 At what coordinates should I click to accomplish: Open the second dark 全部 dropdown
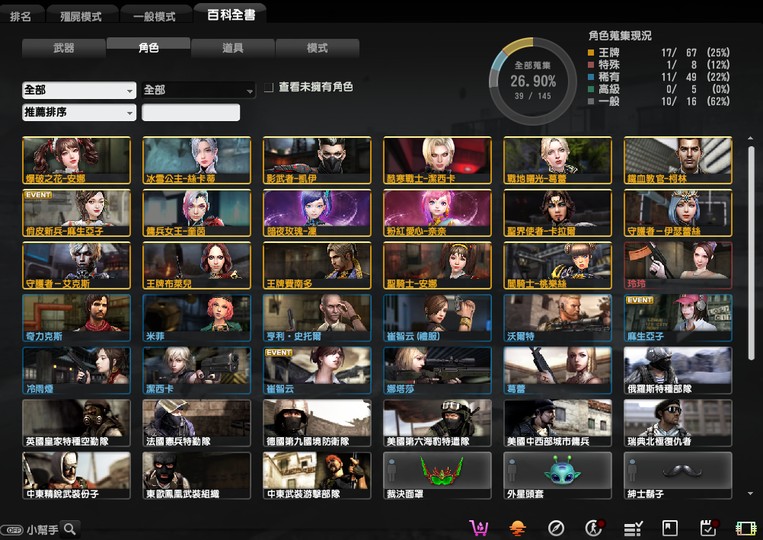198,90
